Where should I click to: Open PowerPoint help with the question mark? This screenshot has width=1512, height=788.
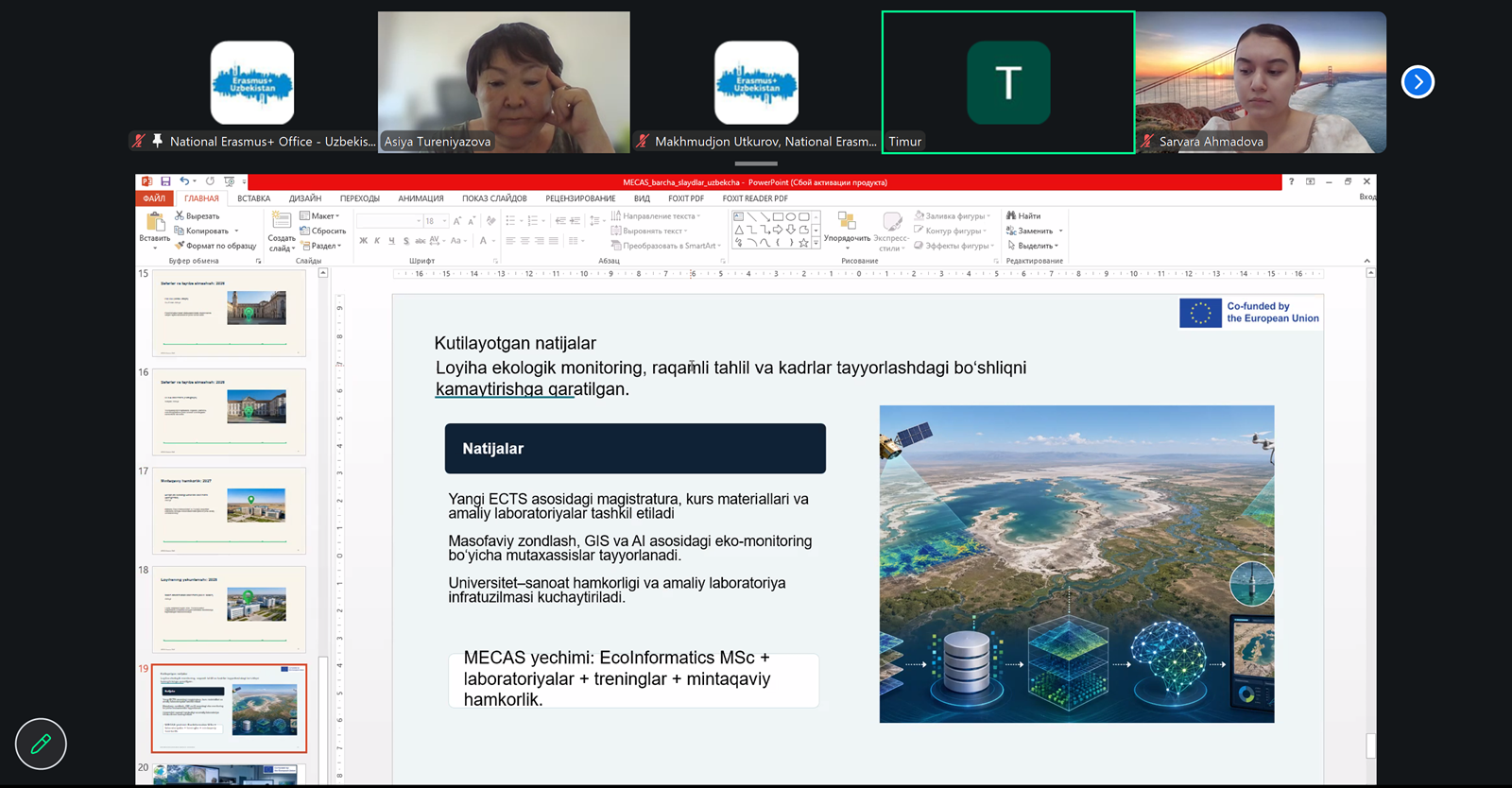1291,181
